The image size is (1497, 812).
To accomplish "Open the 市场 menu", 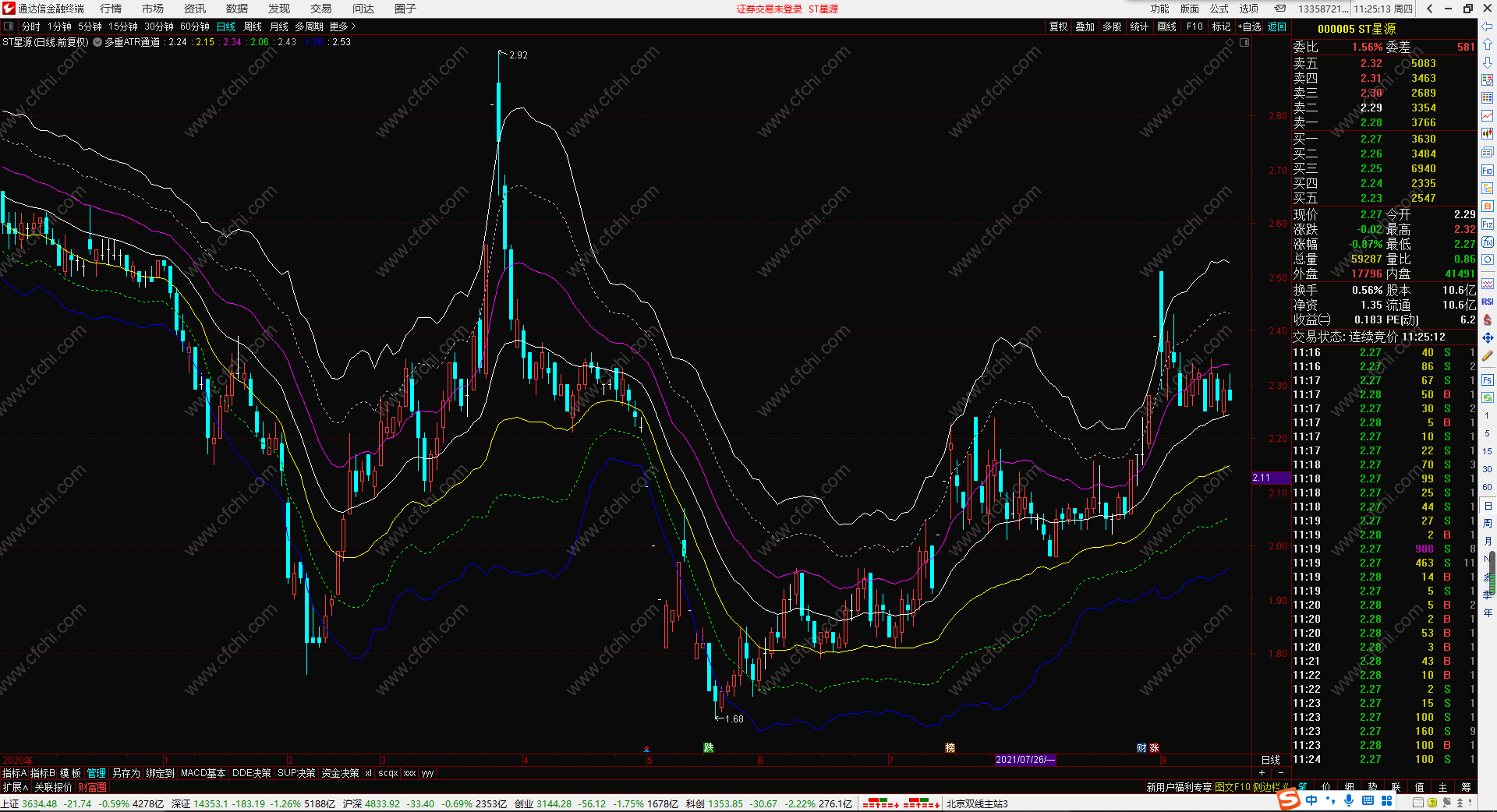I will click(153, 9).
